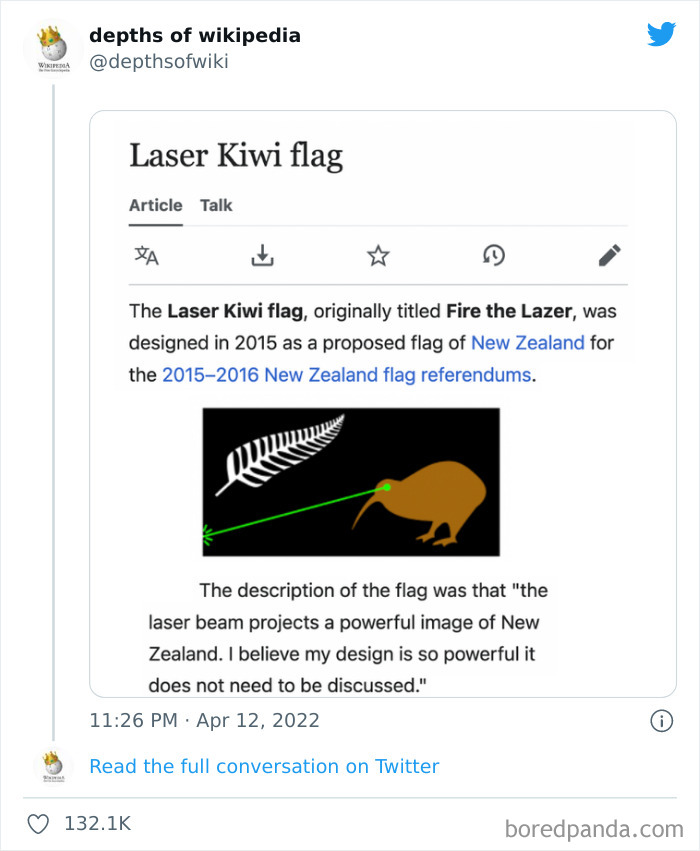
Task: Read the full conversation on Twitter
Action: [264, 767]
